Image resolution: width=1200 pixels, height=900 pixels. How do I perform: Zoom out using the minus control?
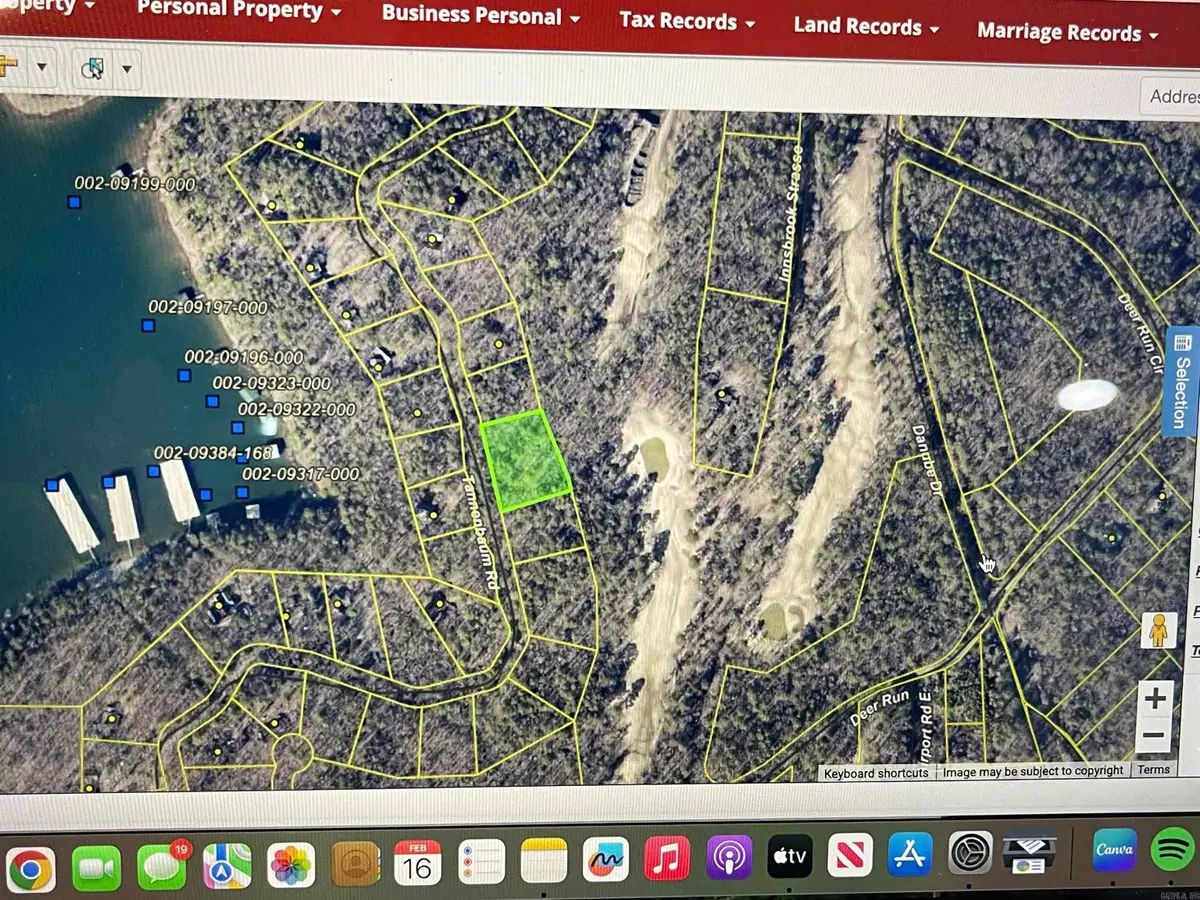(1155, 736)
